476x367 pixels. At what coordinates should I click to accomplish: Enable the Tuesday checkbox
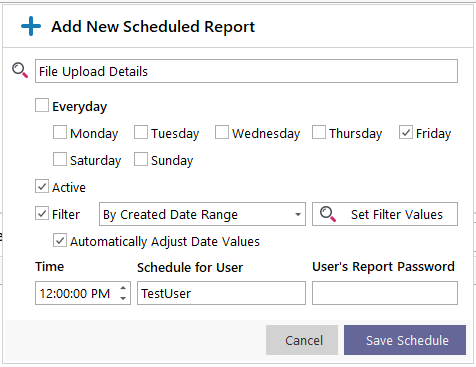141,132
